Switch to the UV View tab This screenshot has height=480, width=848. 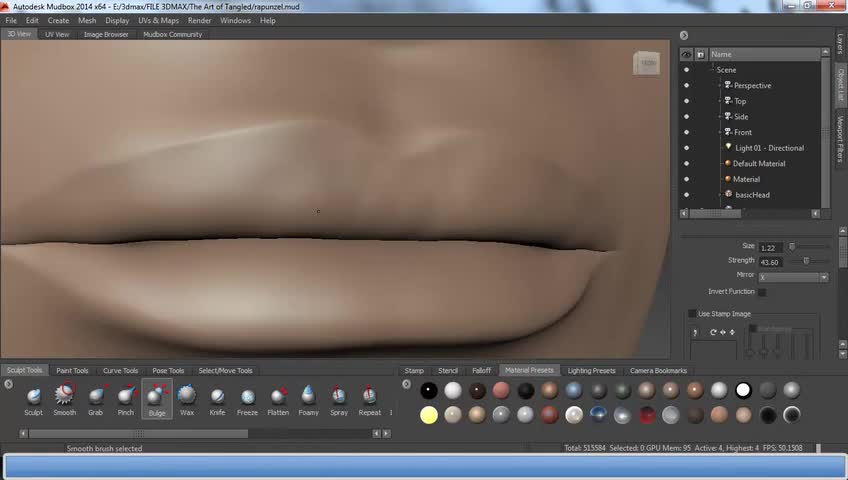[57, 34]
